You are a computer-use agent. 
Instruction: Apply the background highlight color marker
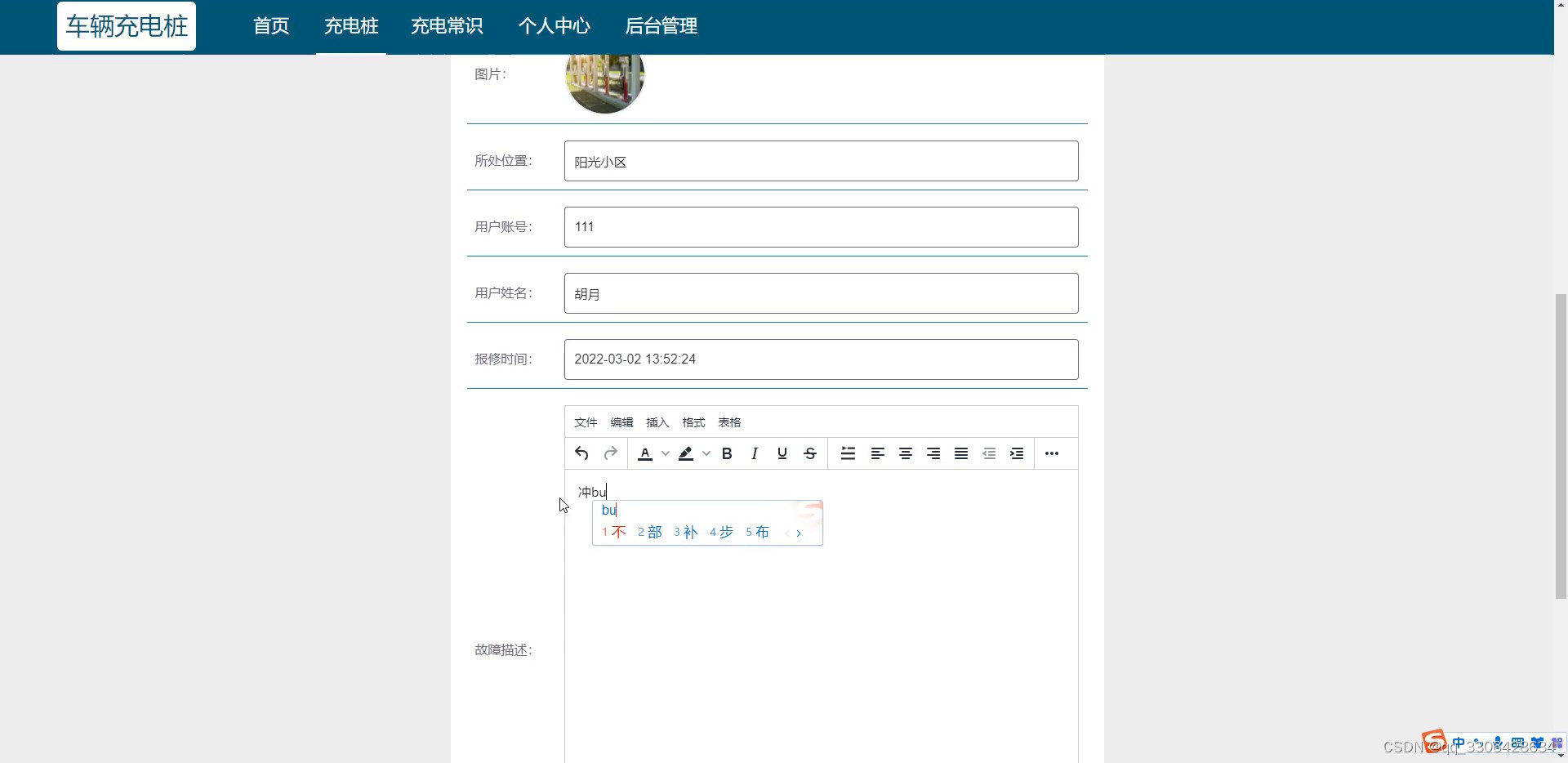[686, 453]
